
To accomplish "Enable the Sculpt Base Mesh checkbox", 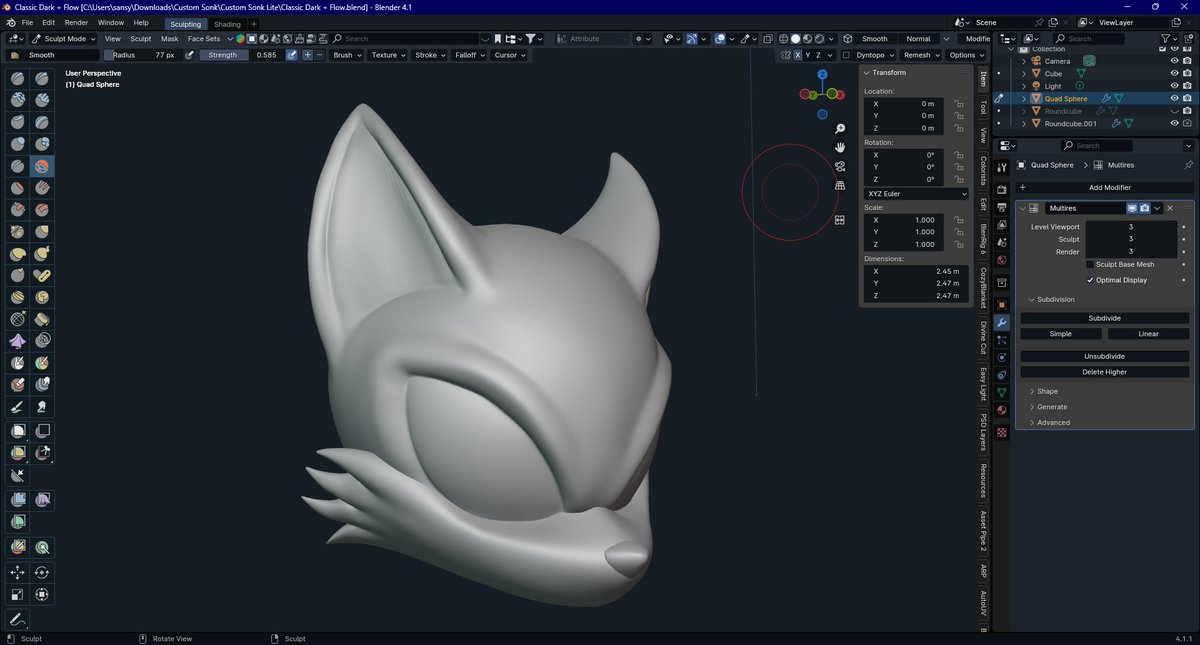I will click(x=1090, y=264).
